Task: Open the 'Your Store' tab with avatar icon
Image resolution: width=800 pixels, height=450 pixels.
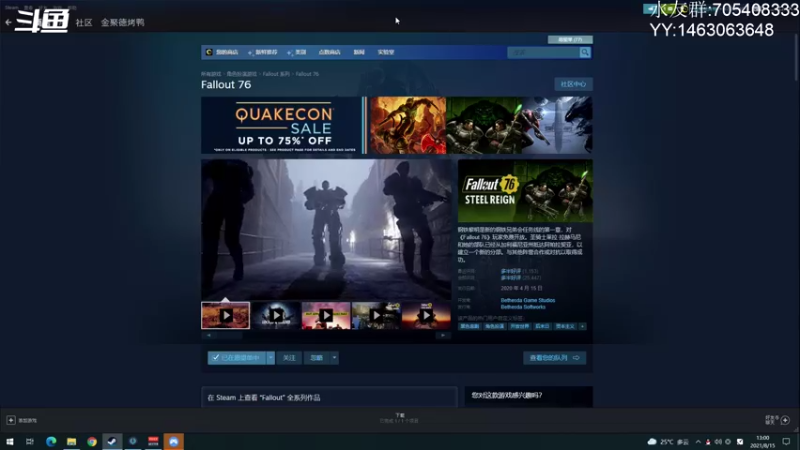Action: coord(222,52)
